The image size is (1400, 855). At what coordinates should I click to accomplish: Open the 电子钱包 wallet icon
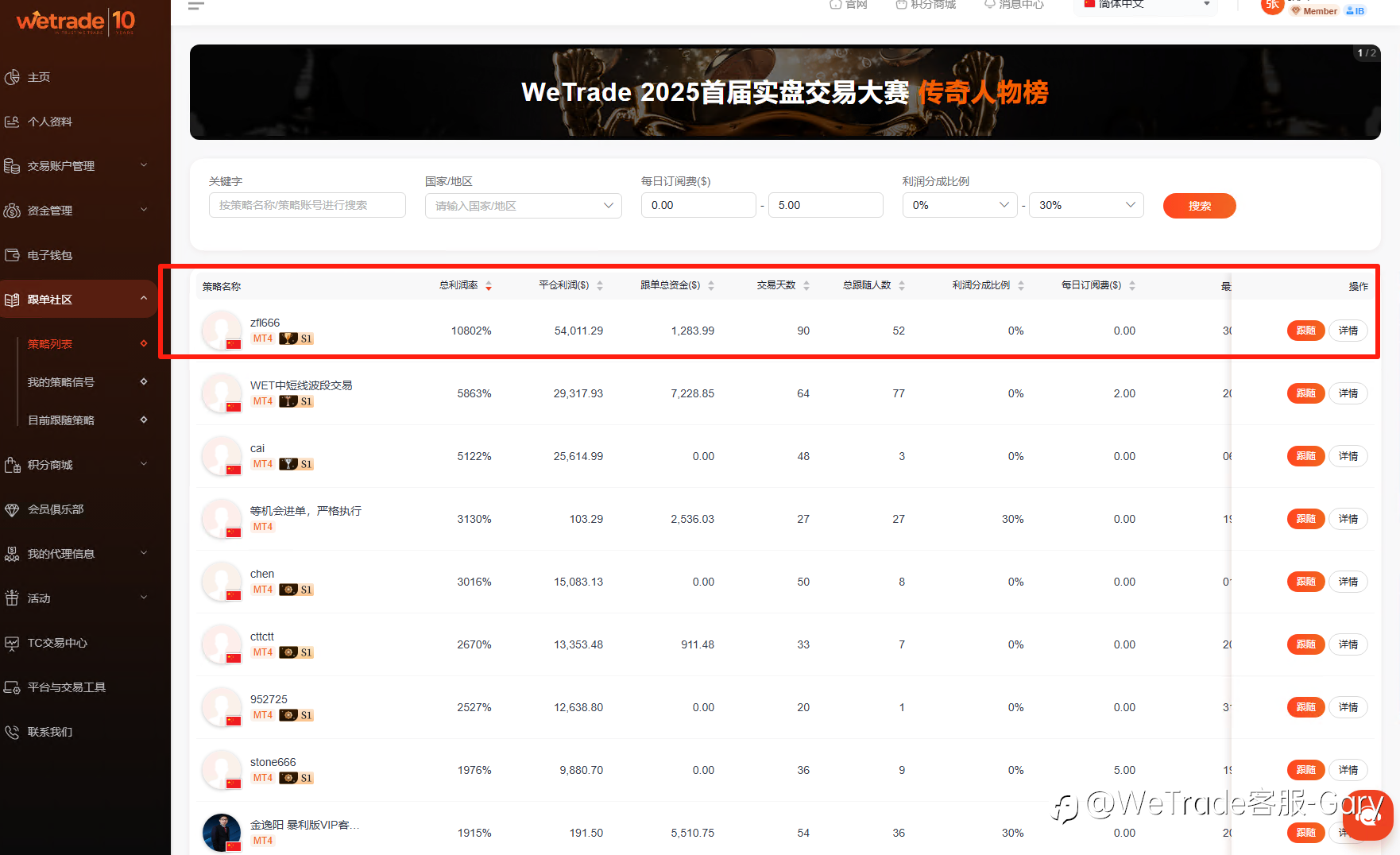[12, 255]
